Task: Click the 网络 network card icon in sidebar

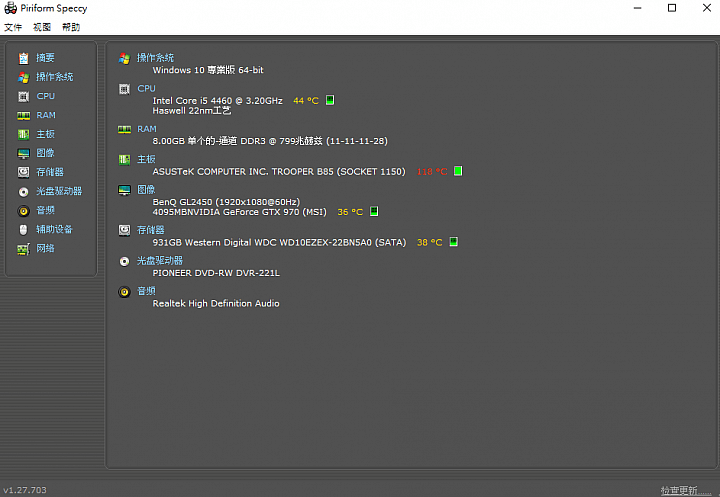Action: pyautogui.click(x=23, y=249)
